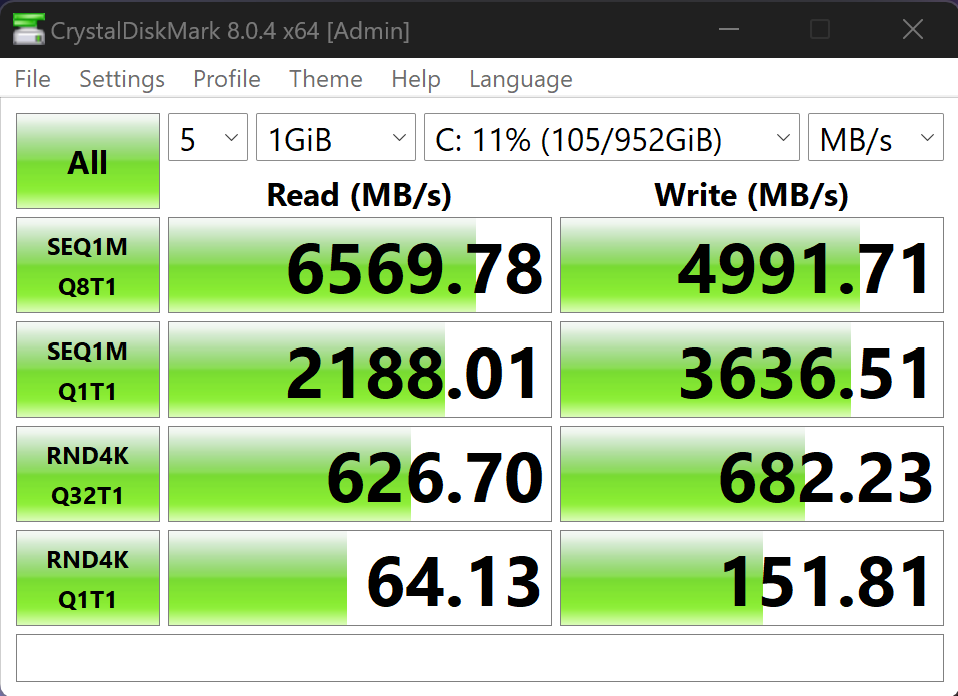The height and width of the screenshot is (696, 958).
Task: Open the File menu
Action: click(x=32, y=79)
